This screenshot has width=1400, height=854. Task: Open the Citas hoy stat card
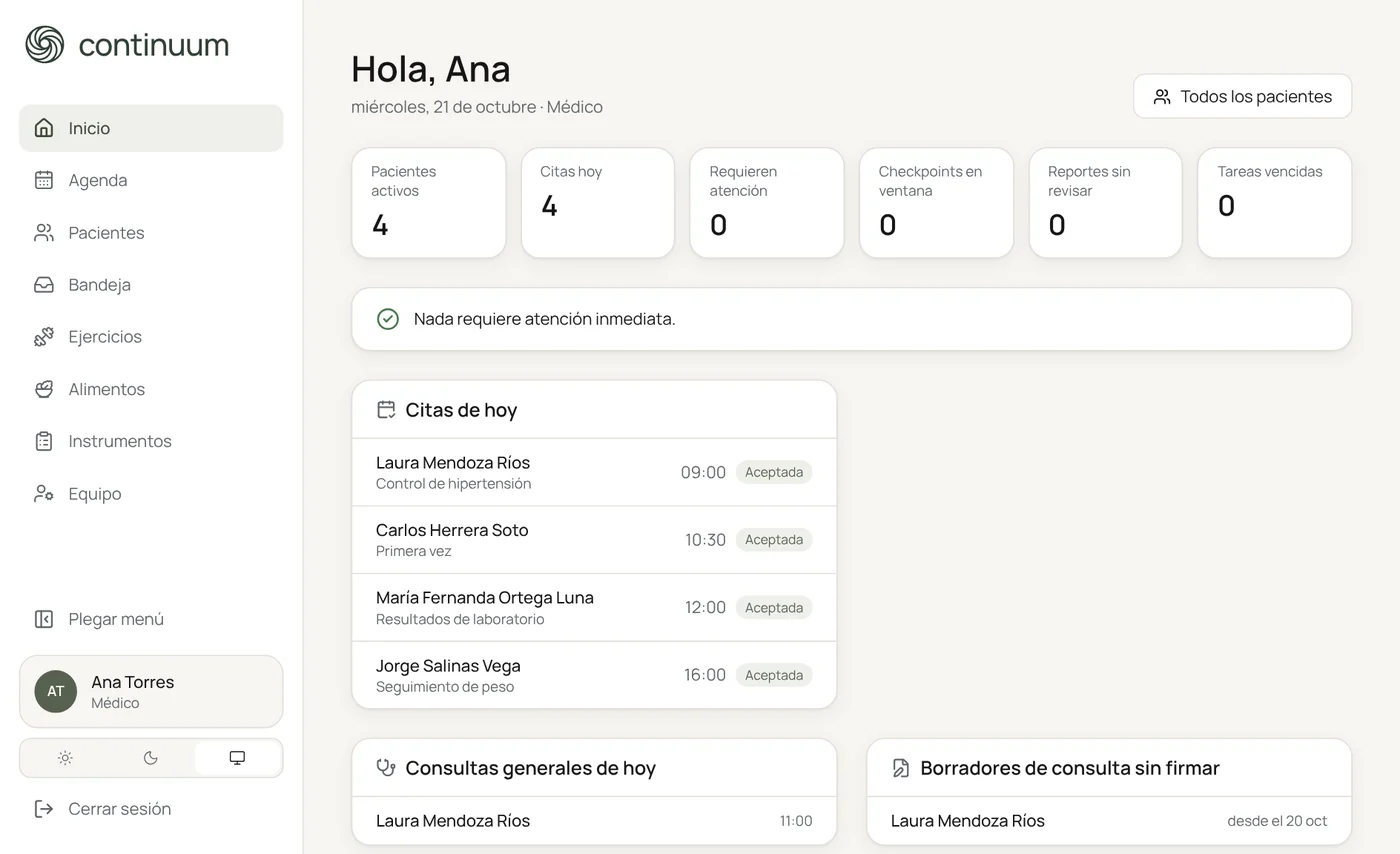(598, 203)
